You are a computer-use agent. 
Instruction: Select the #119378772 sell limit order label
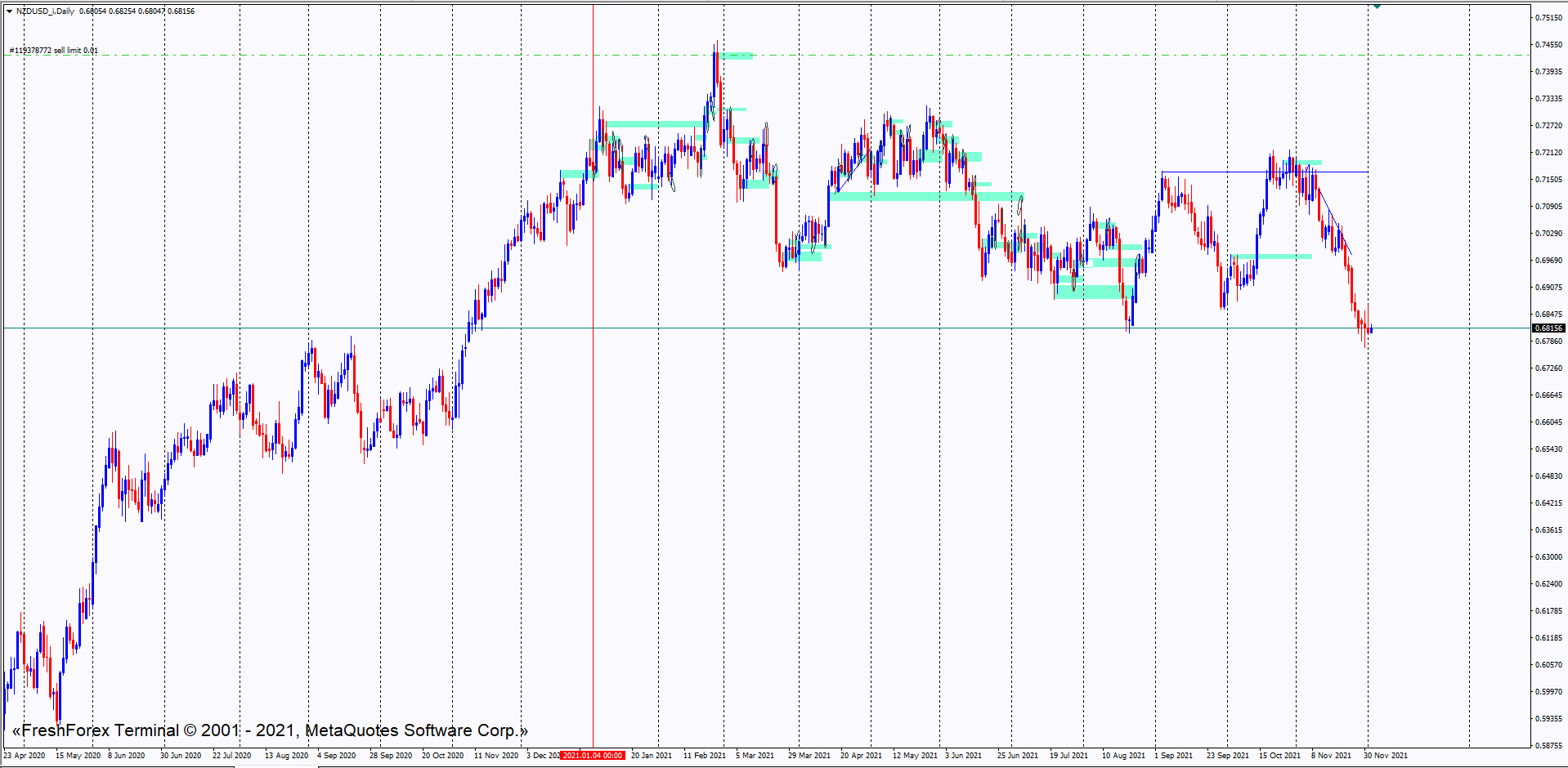(x=54, y=51)
